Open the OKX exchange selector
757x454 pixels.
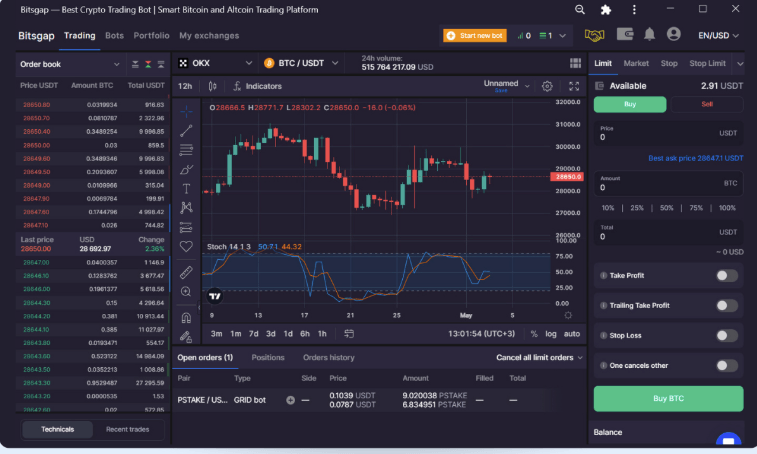pos(215,63)
